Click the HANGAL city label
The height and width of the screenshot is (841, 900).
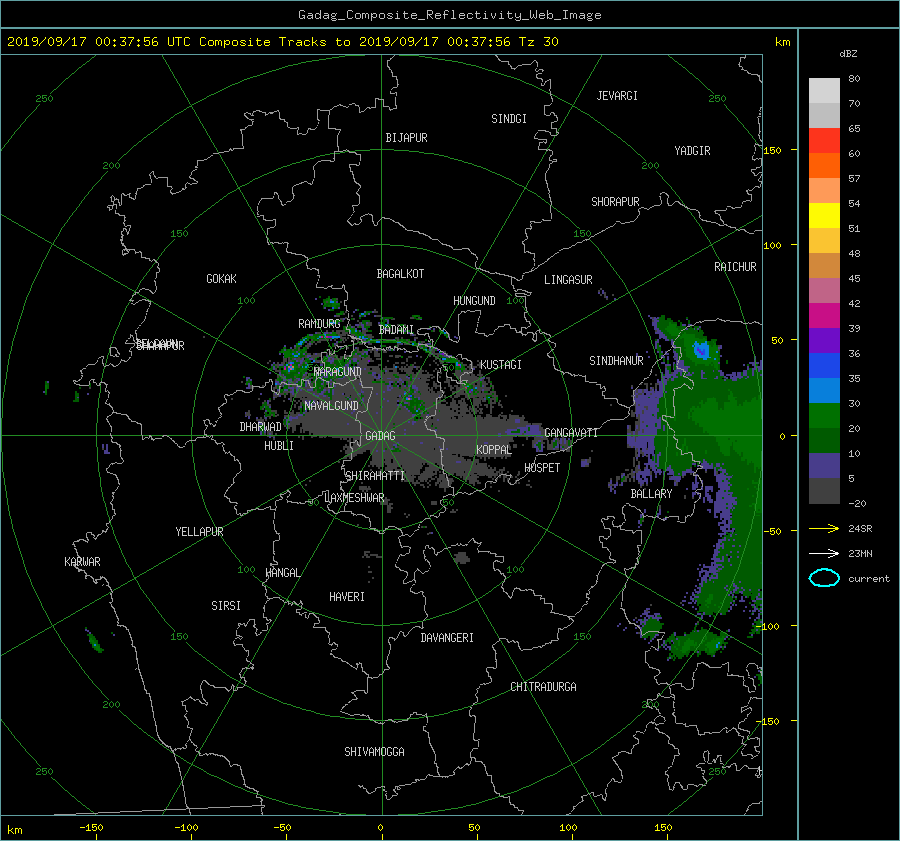tap(282, 573)
